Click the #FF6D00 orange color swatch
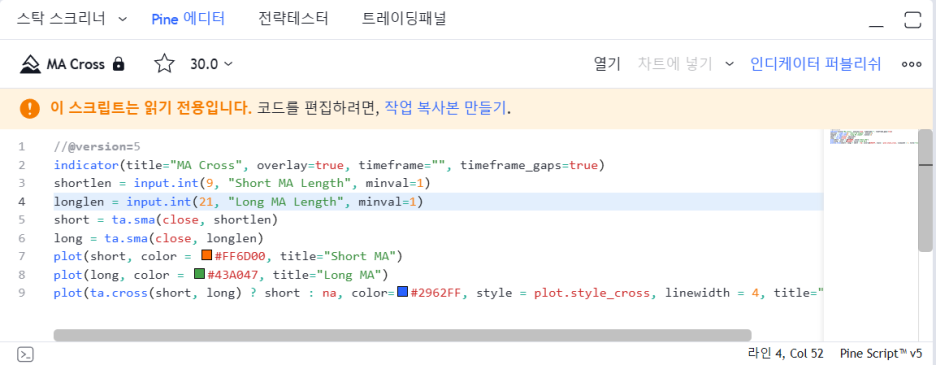The width and height of the screenshot is (936, 365). click(207, 255)
